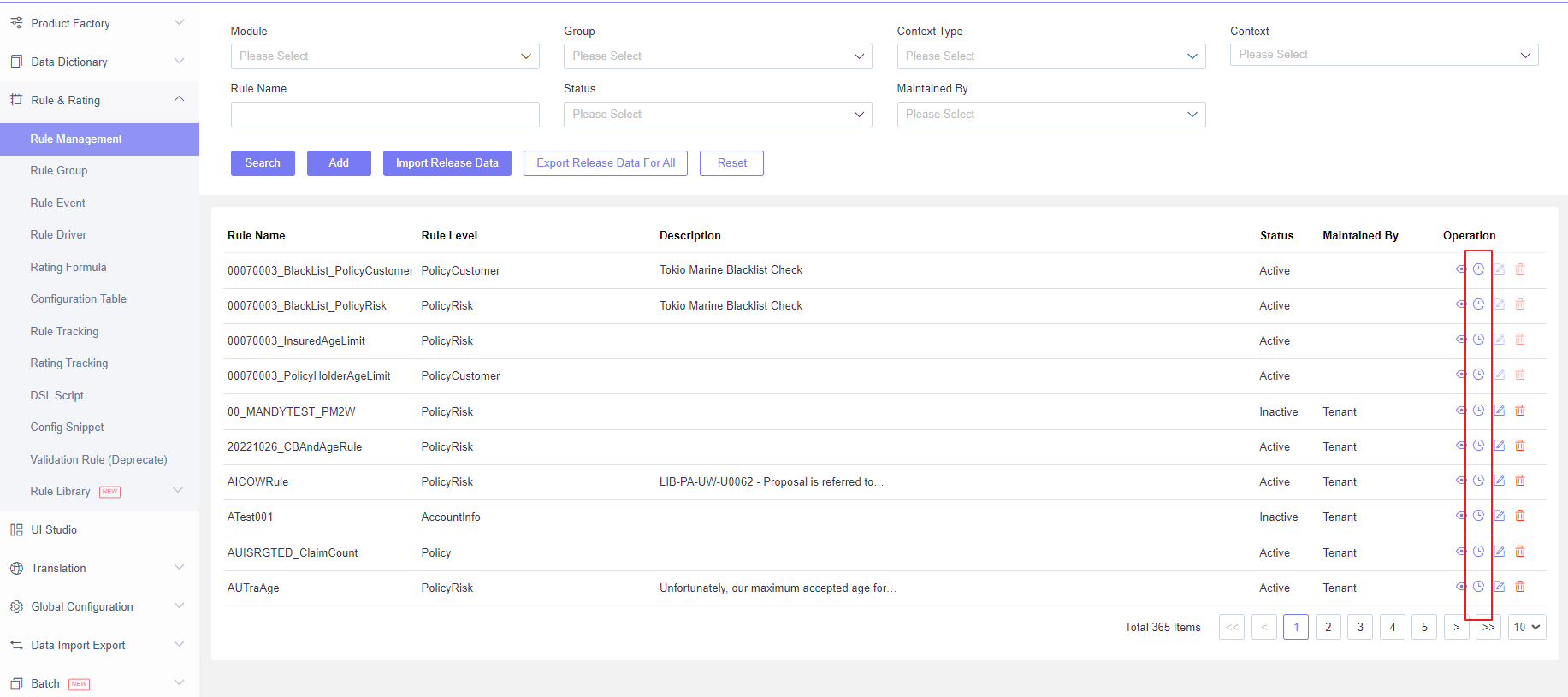
Task: Focus the Rule Name text field
Action: click(x=384, y=115)
